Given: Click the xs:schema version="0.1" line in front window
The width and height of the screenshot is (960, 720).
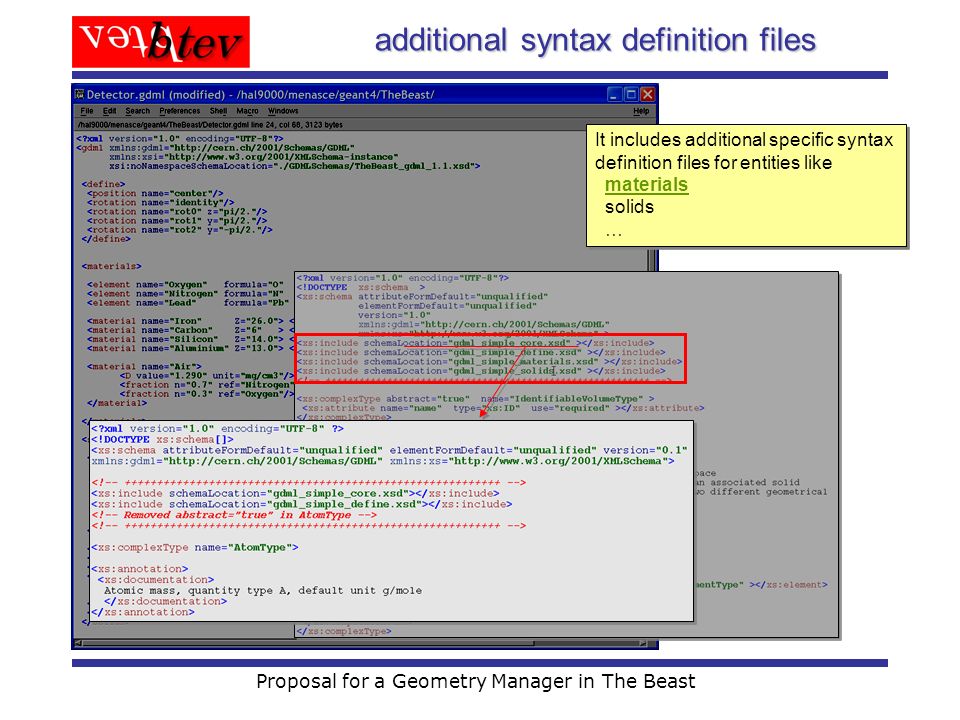Looking at the screenshot, I should point(389,450).
